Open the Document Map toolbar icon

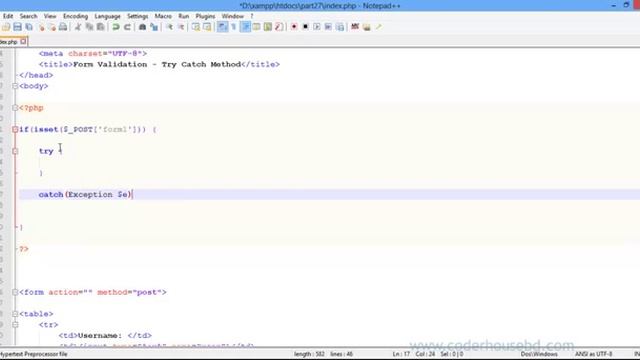tap(268, 27)
